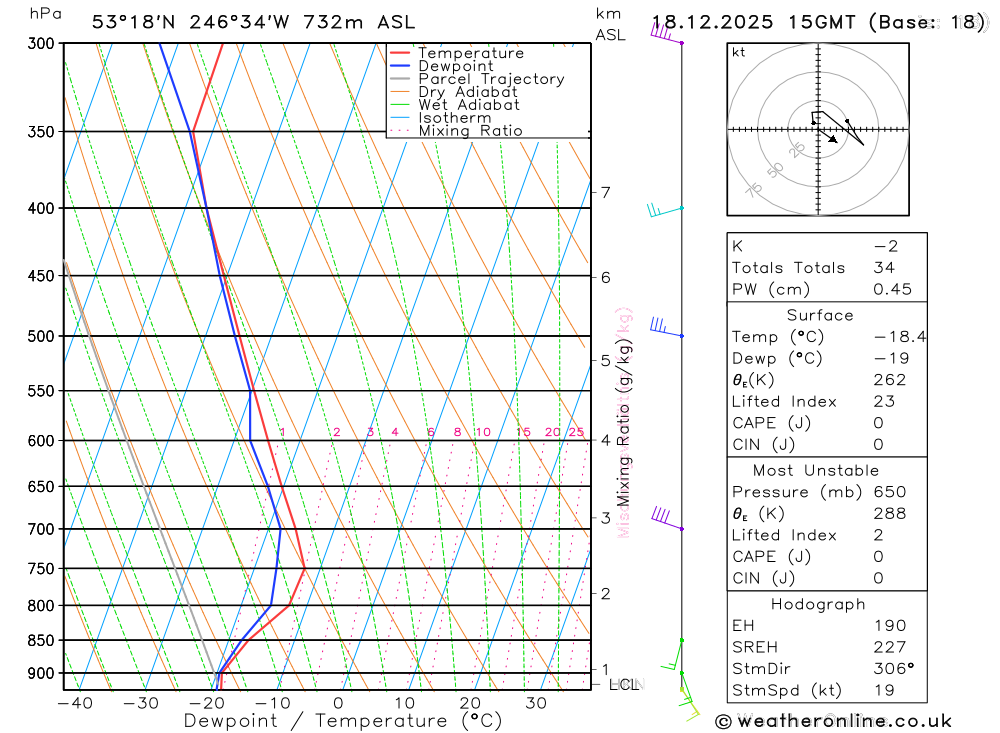Click the red temperature line swatch in legend
The image size is (1000, 733).
(400, 52)
